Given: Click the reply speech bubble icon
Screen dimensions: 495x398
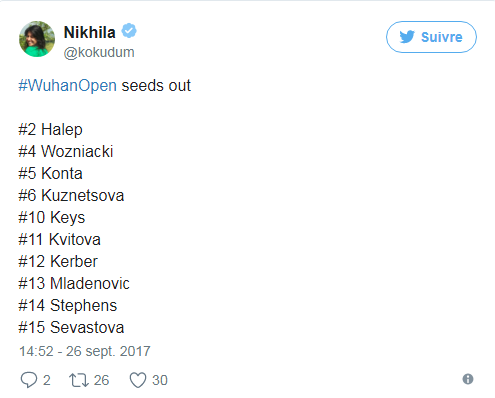Looking at the screenshot, I should tap(29, 380).
